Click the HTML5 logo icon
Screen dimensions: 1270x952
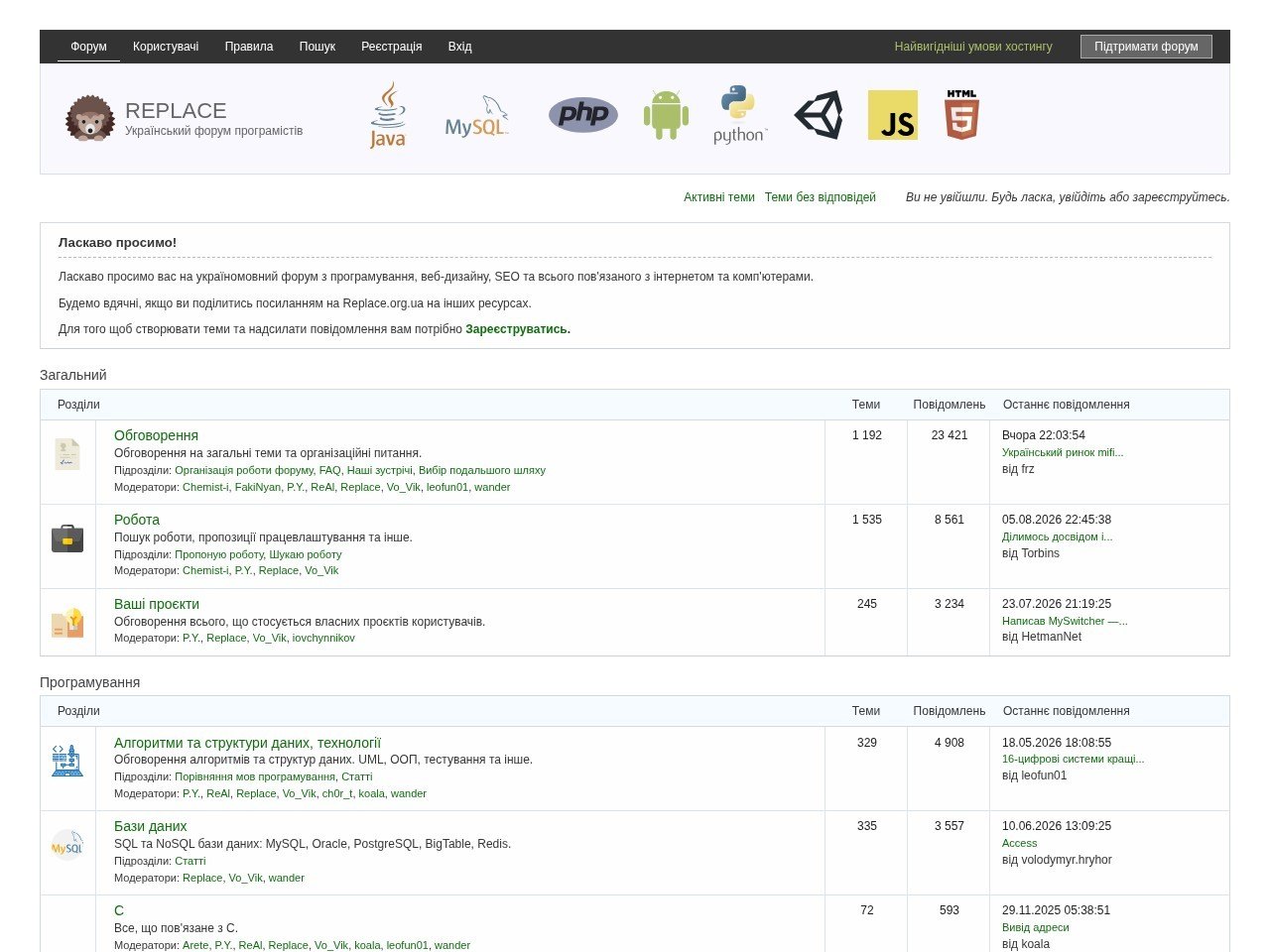click(961, 115)
